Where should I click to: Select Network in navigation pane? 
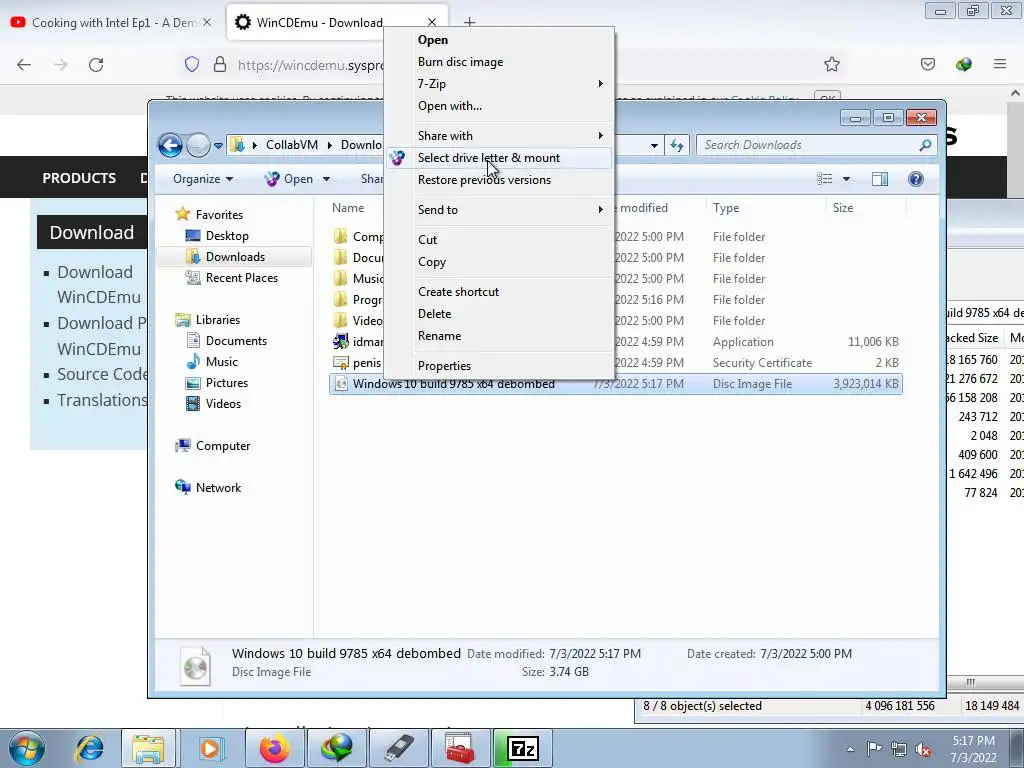(x=218, y=488)
